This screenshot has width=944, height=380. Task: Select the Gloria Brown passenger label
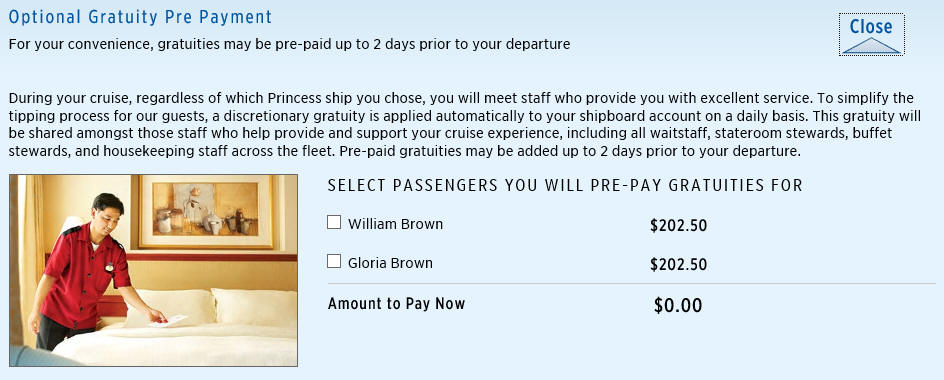[390, 263]
